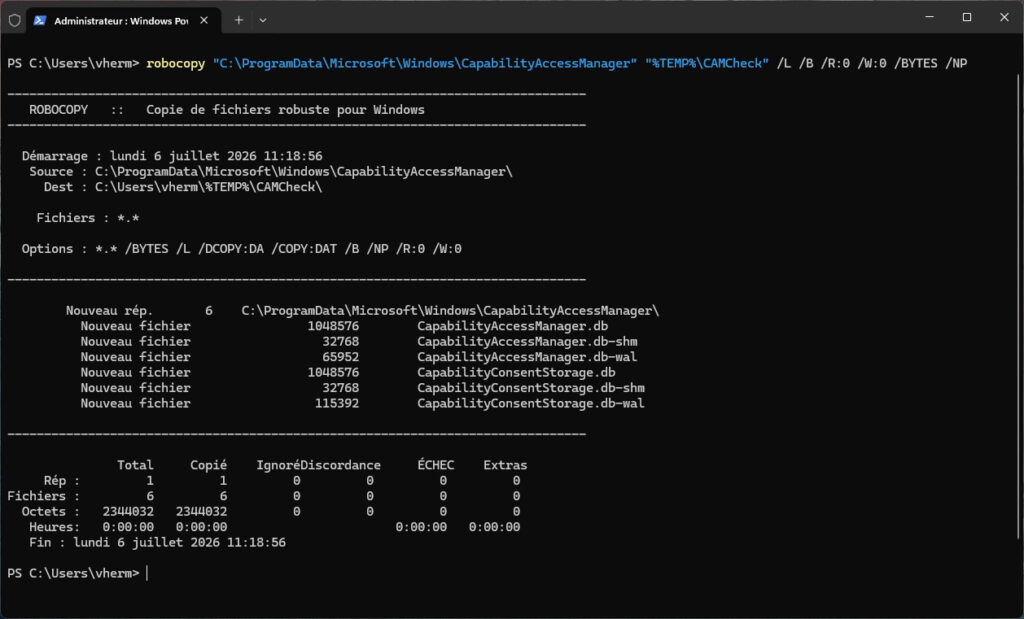Click CapabilityAccessManager.db-shm file name
Viewport: 1024px width, 619px height.
point(527,341)
